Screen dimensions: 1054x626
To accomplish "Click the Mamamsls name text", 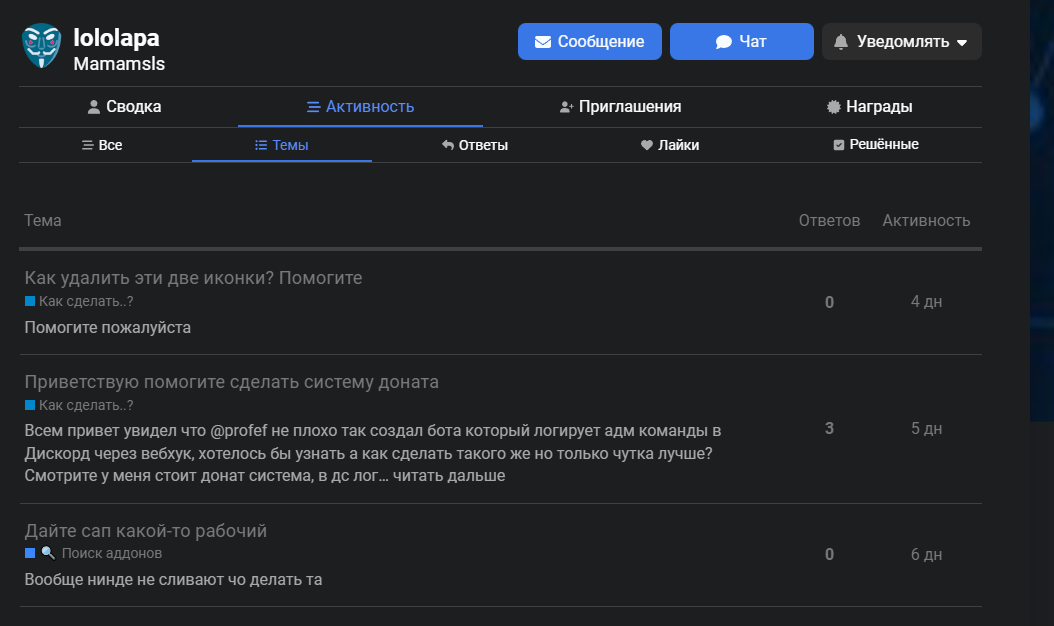I will pyautogui.click(x=119, y=64).
